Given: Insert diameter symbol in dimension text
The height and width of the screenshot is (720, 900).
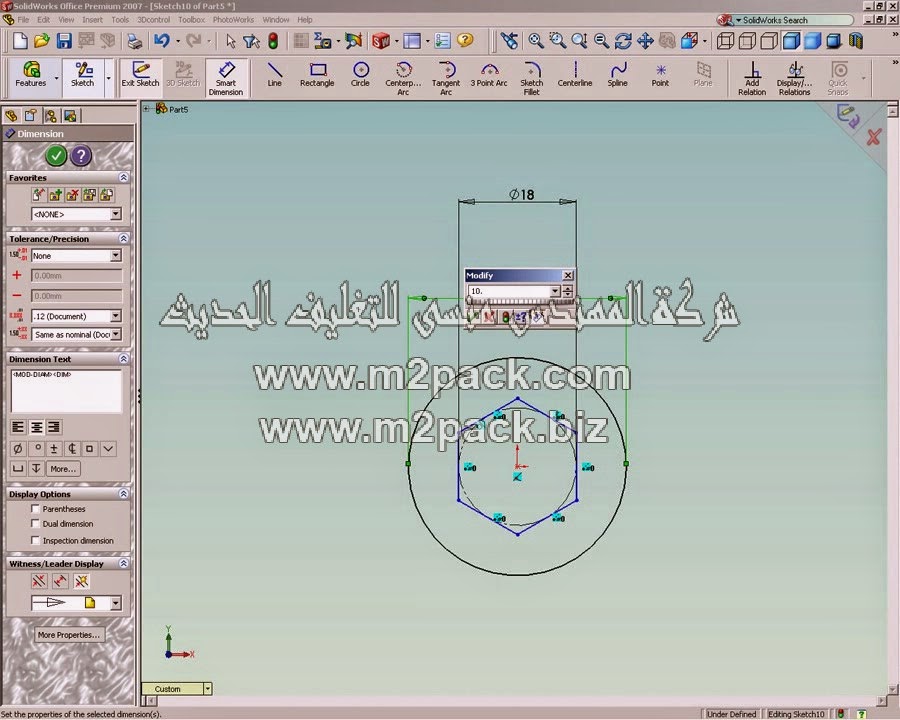Looking at the screenshot, I should tap(18, 448).
